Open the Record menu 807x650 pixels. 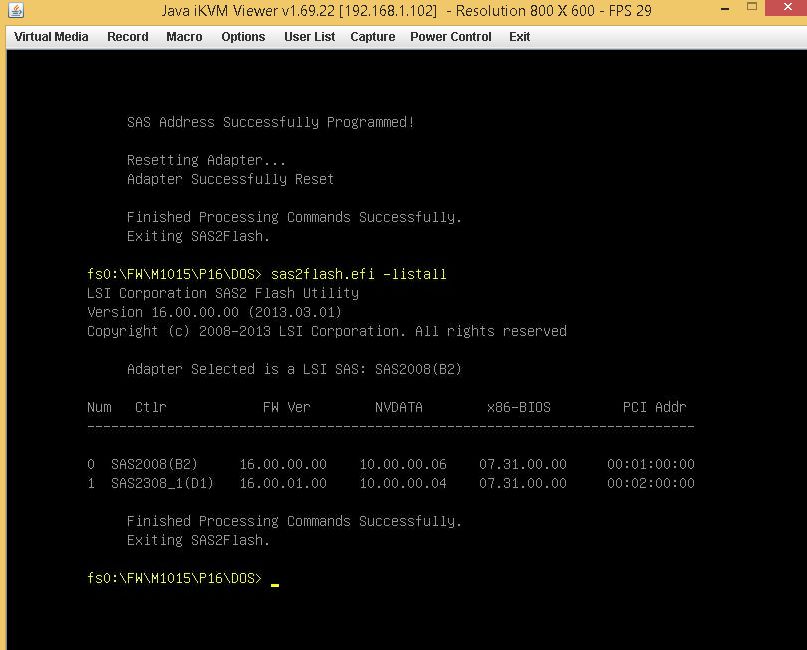pyautogui.click(x=128, y=37)
